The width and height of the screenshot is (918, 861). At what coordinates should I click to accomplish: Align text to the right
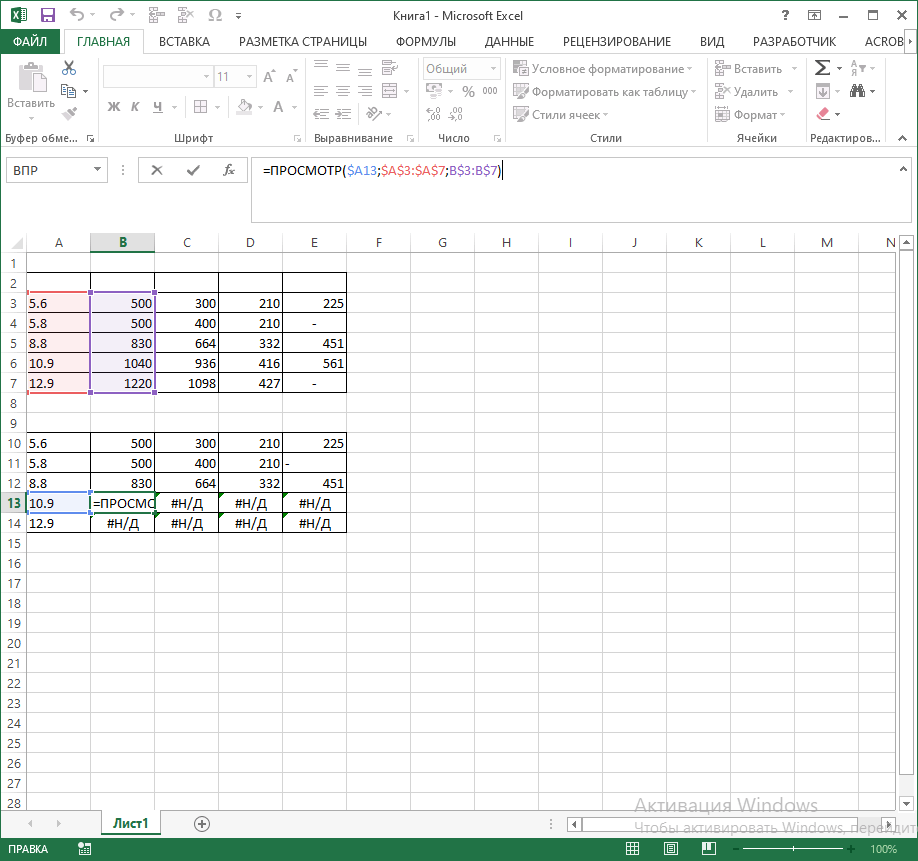click(x=365, y=91)
